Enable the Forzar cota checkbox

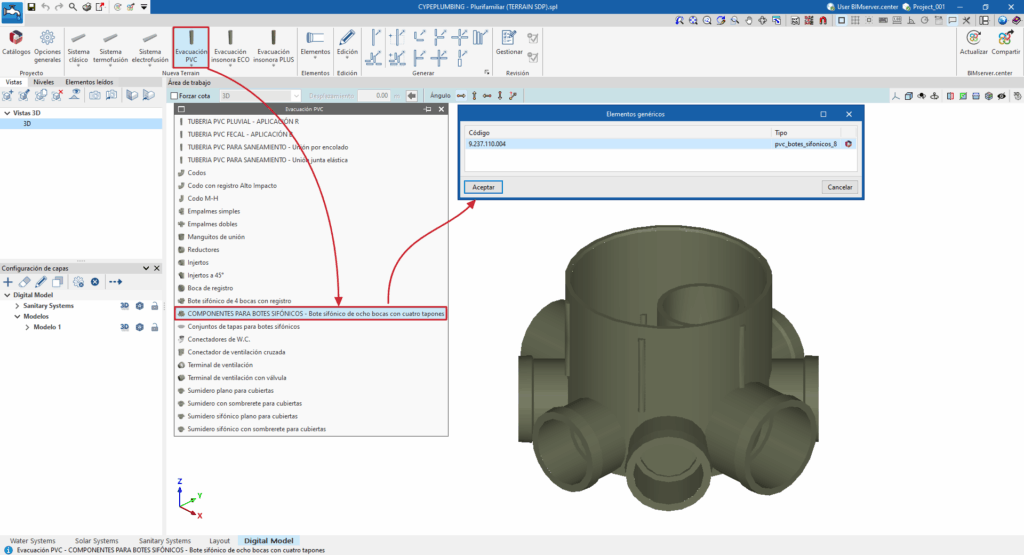175,96
